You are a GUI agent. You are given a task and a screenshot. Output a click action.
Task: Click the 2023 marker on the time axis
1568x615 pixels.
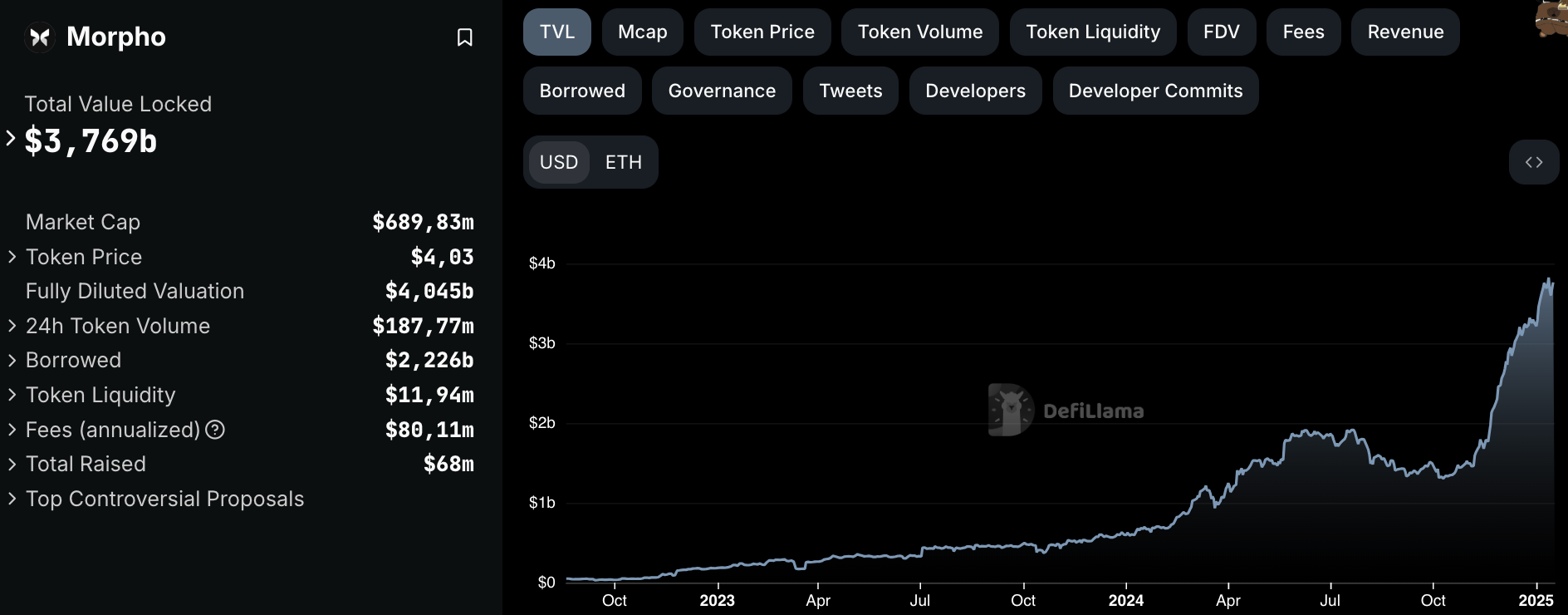click(x=717, y=600)
